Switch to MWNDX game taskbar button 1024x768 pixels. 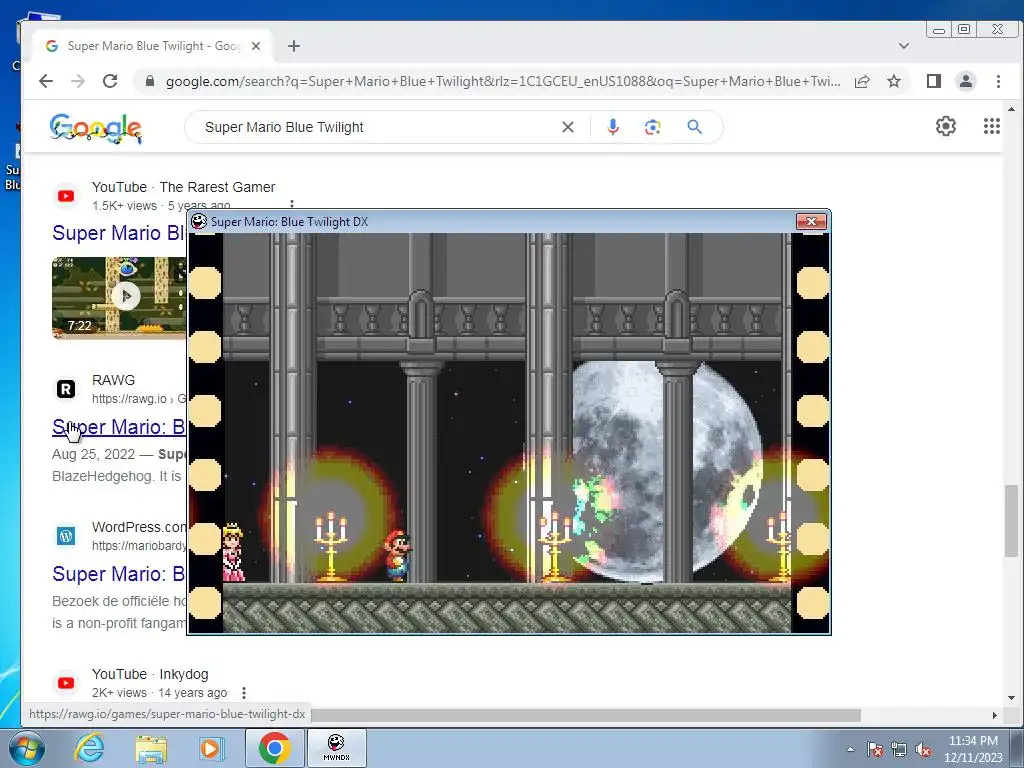coord(336,748)
